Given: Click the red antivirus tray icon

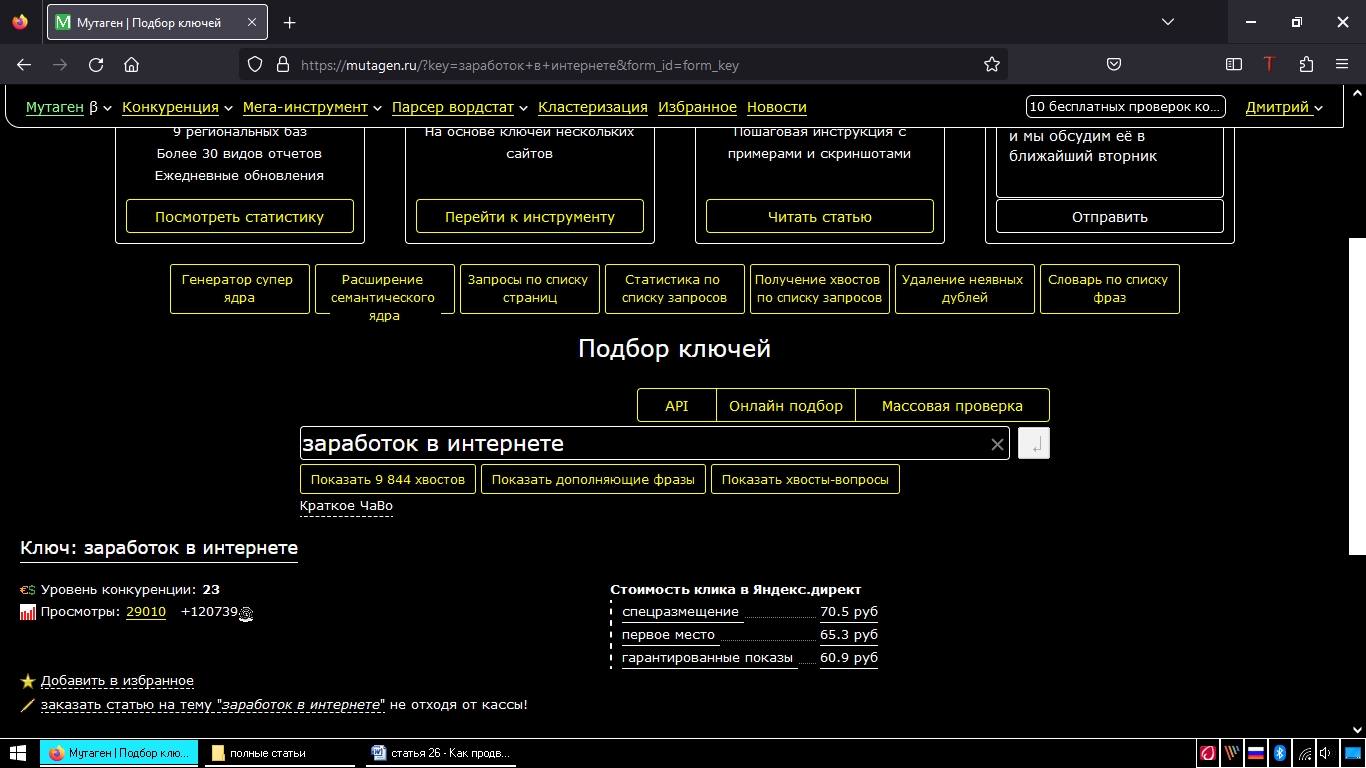Looking at the screenshot, I should (1208, 753).
